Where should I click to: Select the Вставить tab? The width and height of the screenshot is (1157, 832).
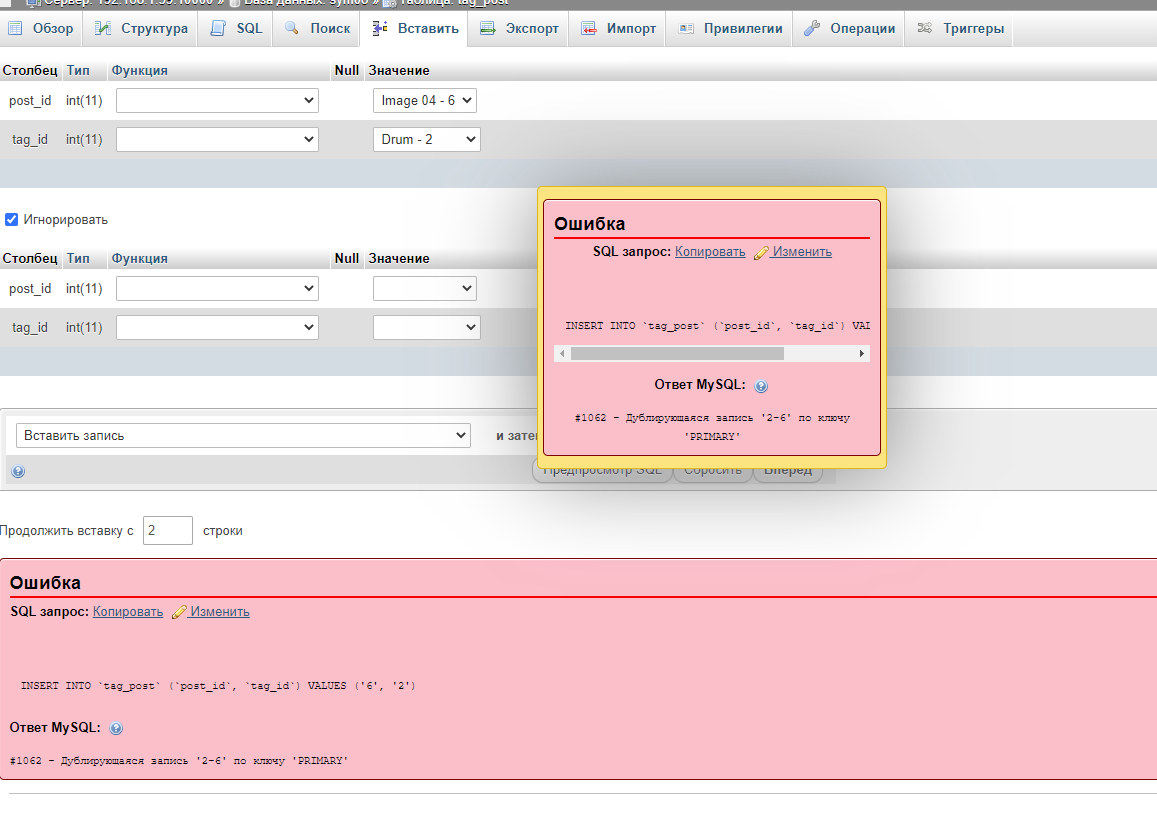[415, 29]
